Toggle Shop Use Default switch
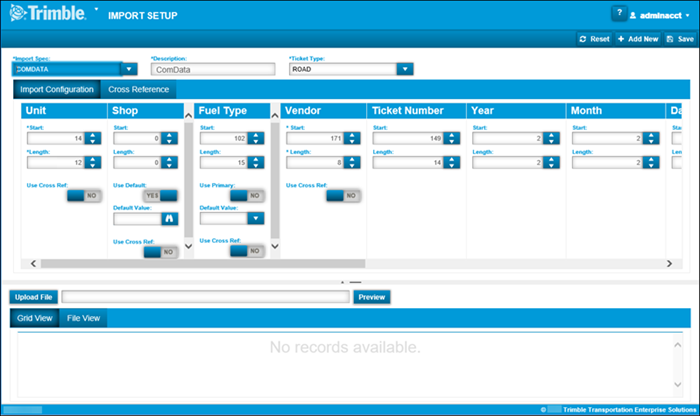This screenshot has width=700, height=416. coord(160,196)
